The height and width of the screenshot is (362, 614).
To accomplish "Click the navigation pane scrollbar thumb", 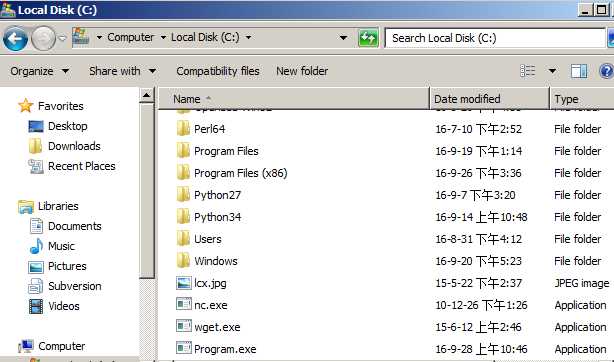I will 146,190.
